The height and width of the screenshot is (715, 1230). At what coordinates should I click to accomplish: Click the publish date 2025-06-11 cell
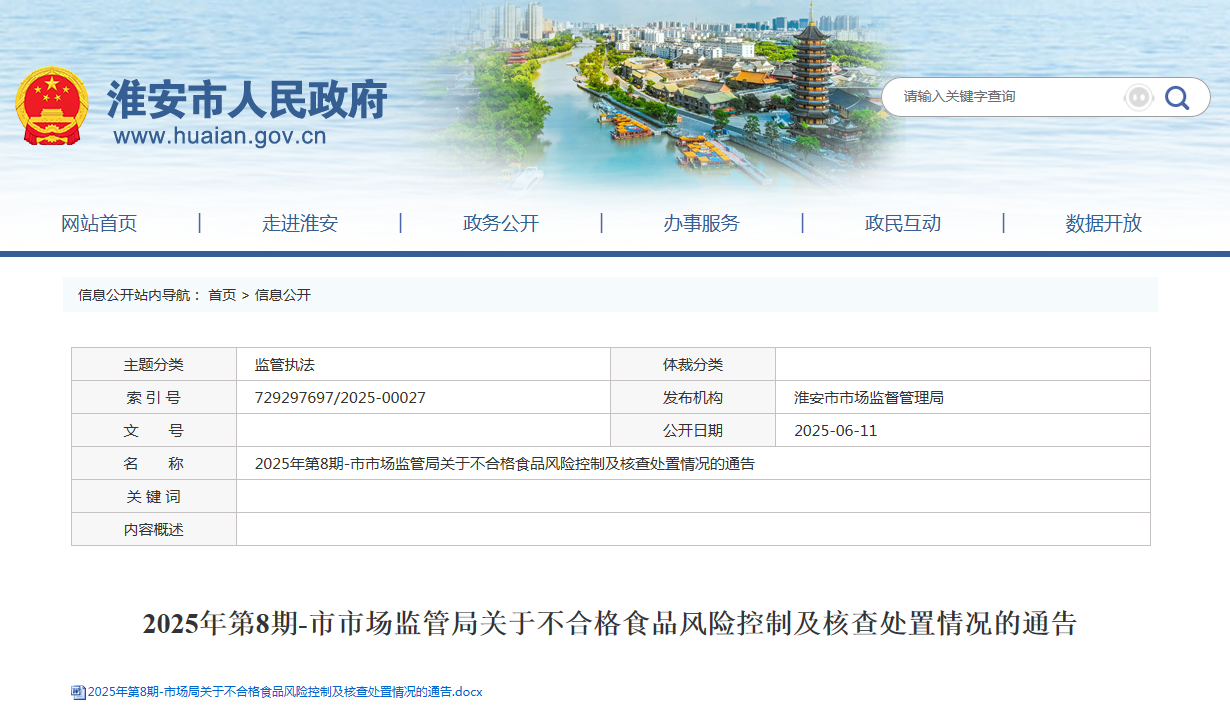tap(835, 431)
